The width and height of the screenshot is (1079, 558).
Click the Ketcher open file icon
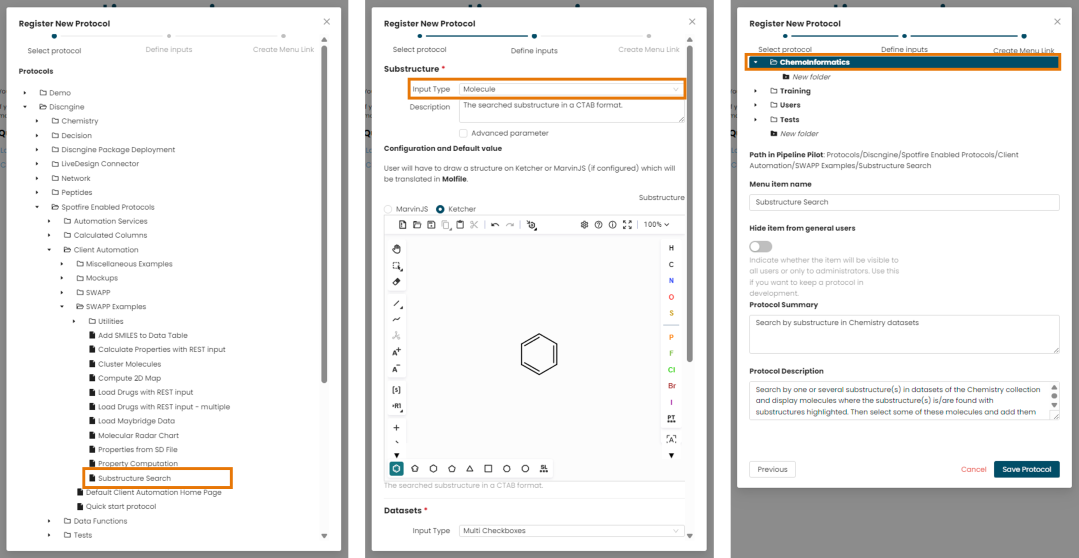coord(417,224)
